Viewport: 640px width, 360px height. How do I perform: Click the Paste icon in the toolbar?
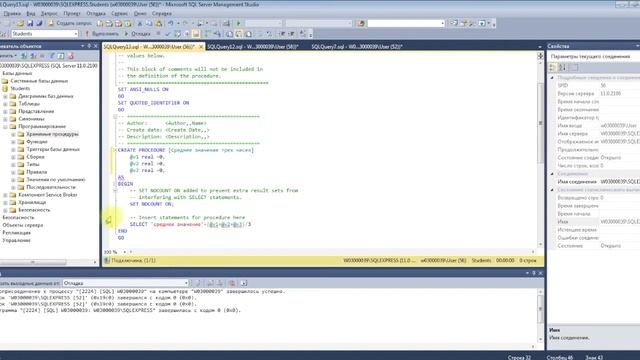coord(158,23)
